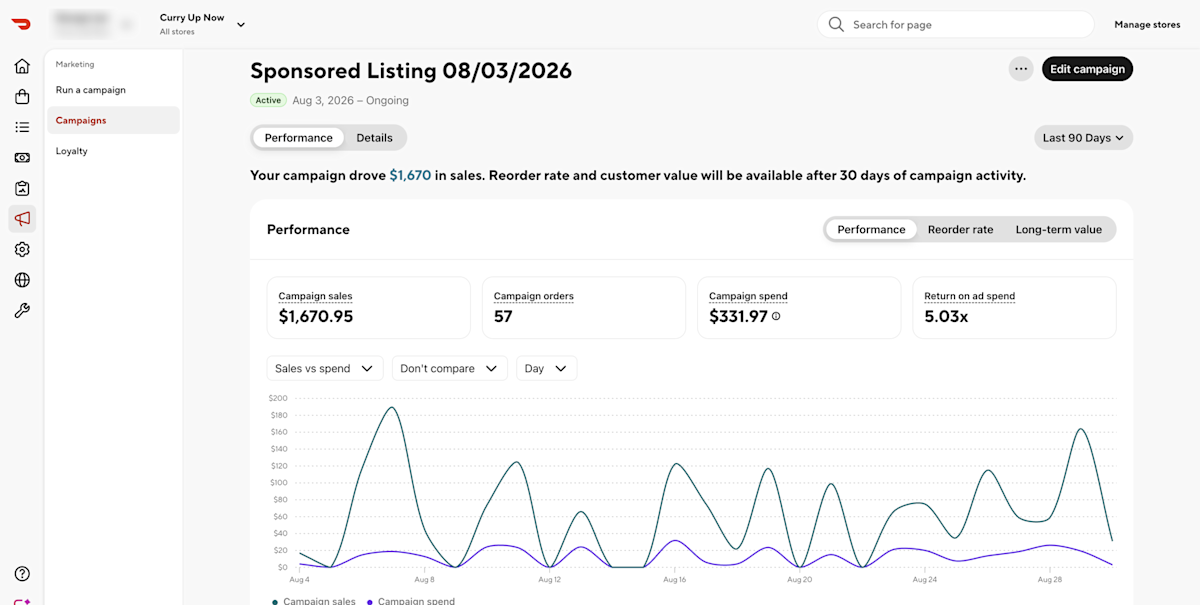Open the Menu list icon in sidebar
This screenshot has width=1200, height=605.
(x=22, y=127)
